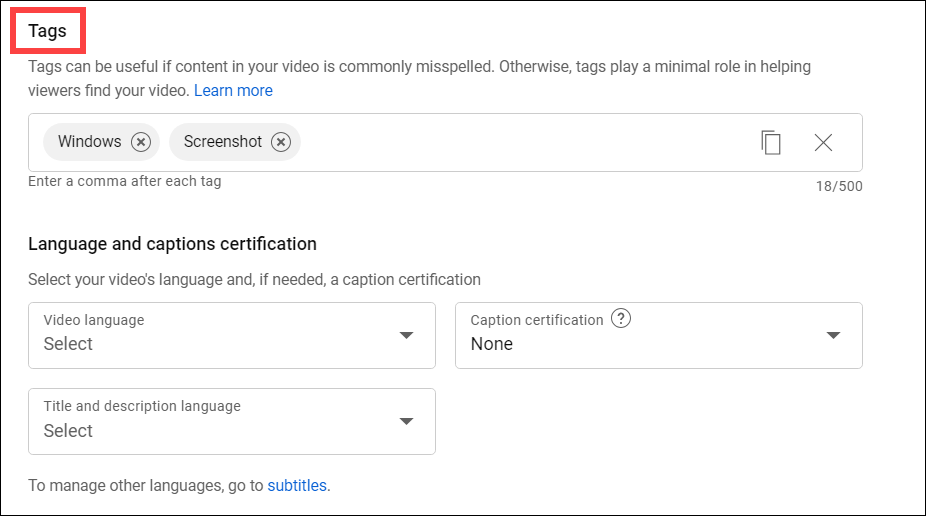Open Title and description language Select box

[x=232, y=422]
